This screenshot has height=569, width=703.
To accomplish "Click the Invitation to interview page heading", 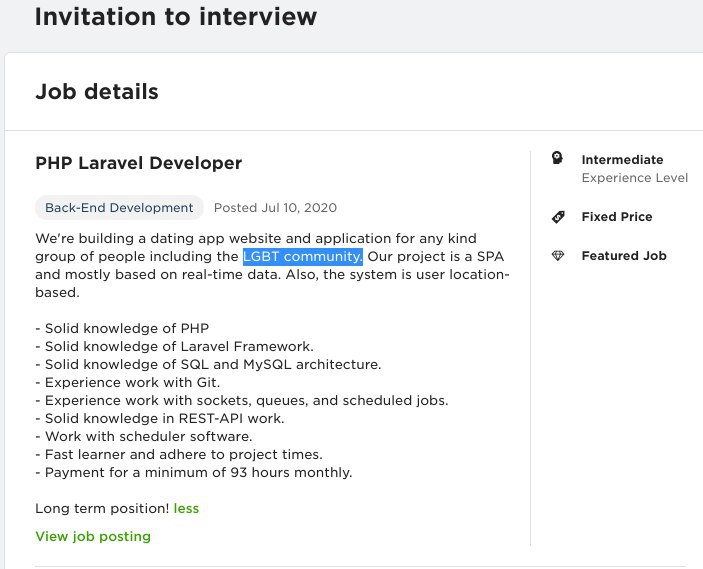I will point(176,17).
